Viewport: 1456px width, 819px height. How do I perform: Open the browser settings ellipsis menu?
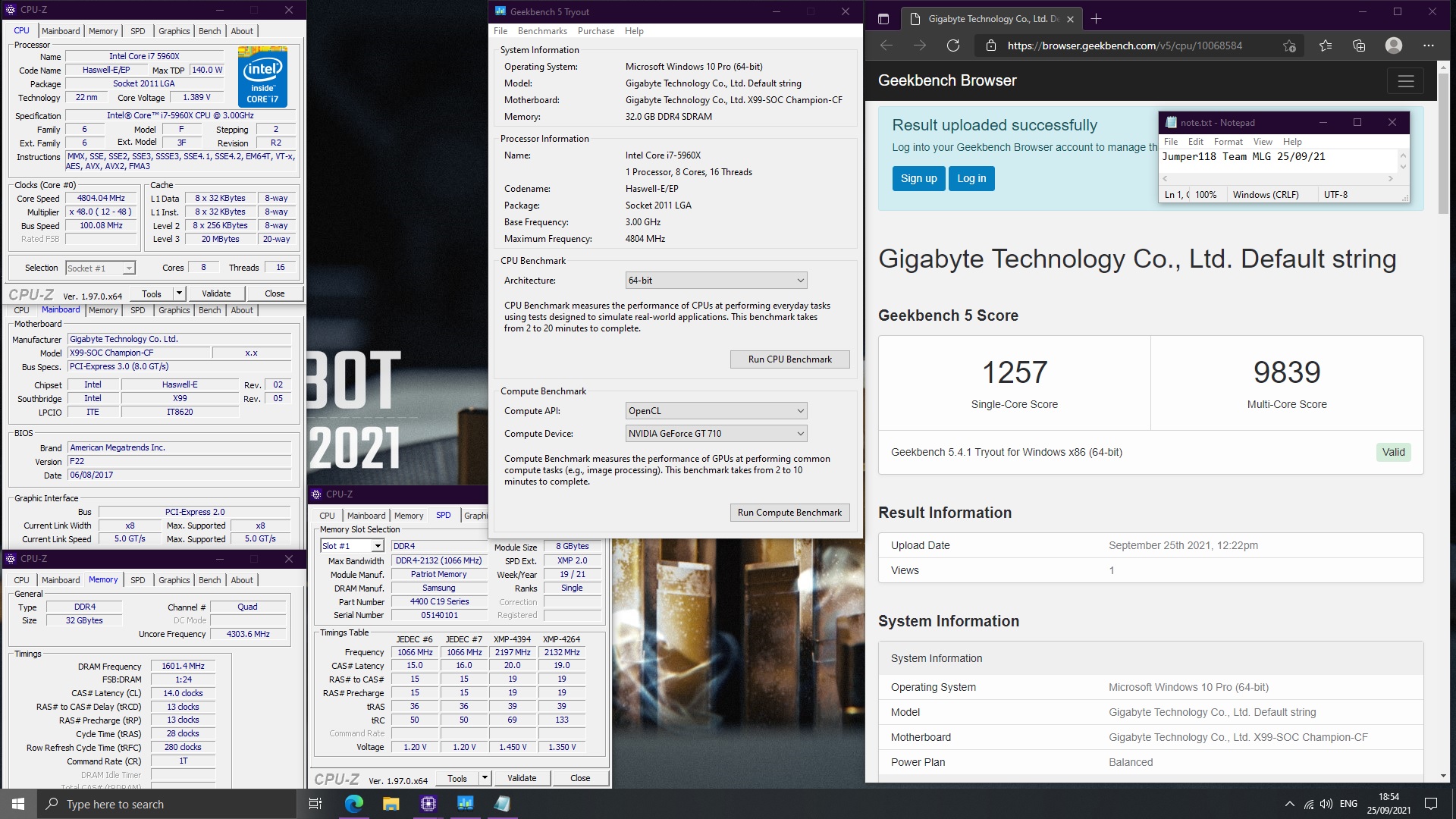[x=1429, y=45]
